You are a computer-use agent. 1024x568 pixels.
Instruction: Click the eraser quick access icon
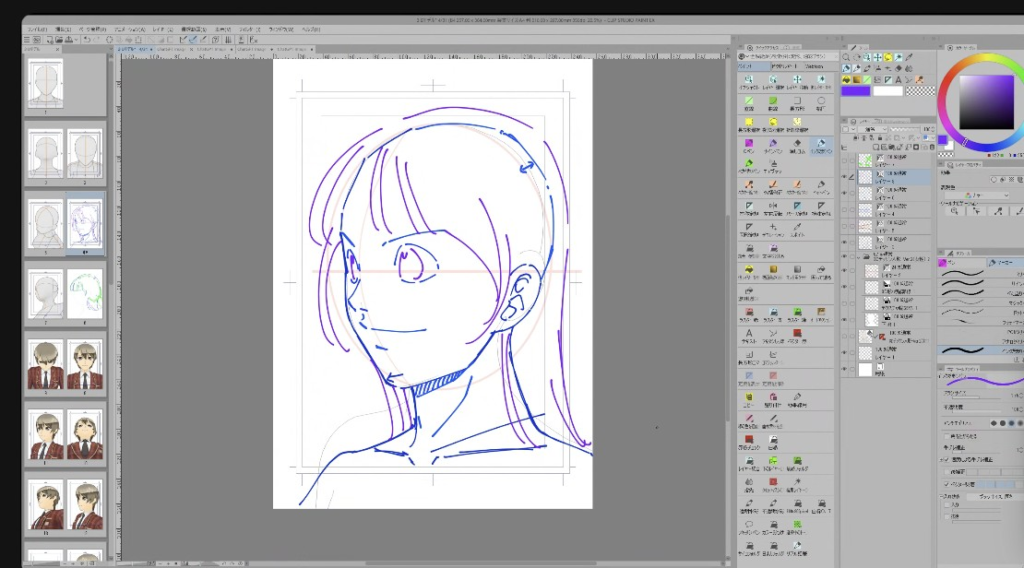[797, 144]
